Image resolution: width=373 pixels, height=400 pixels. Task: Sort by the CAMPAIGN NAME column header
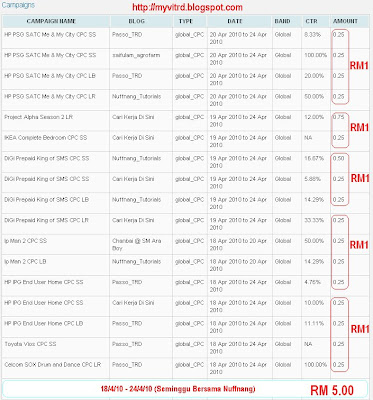(x=51, y=21)
